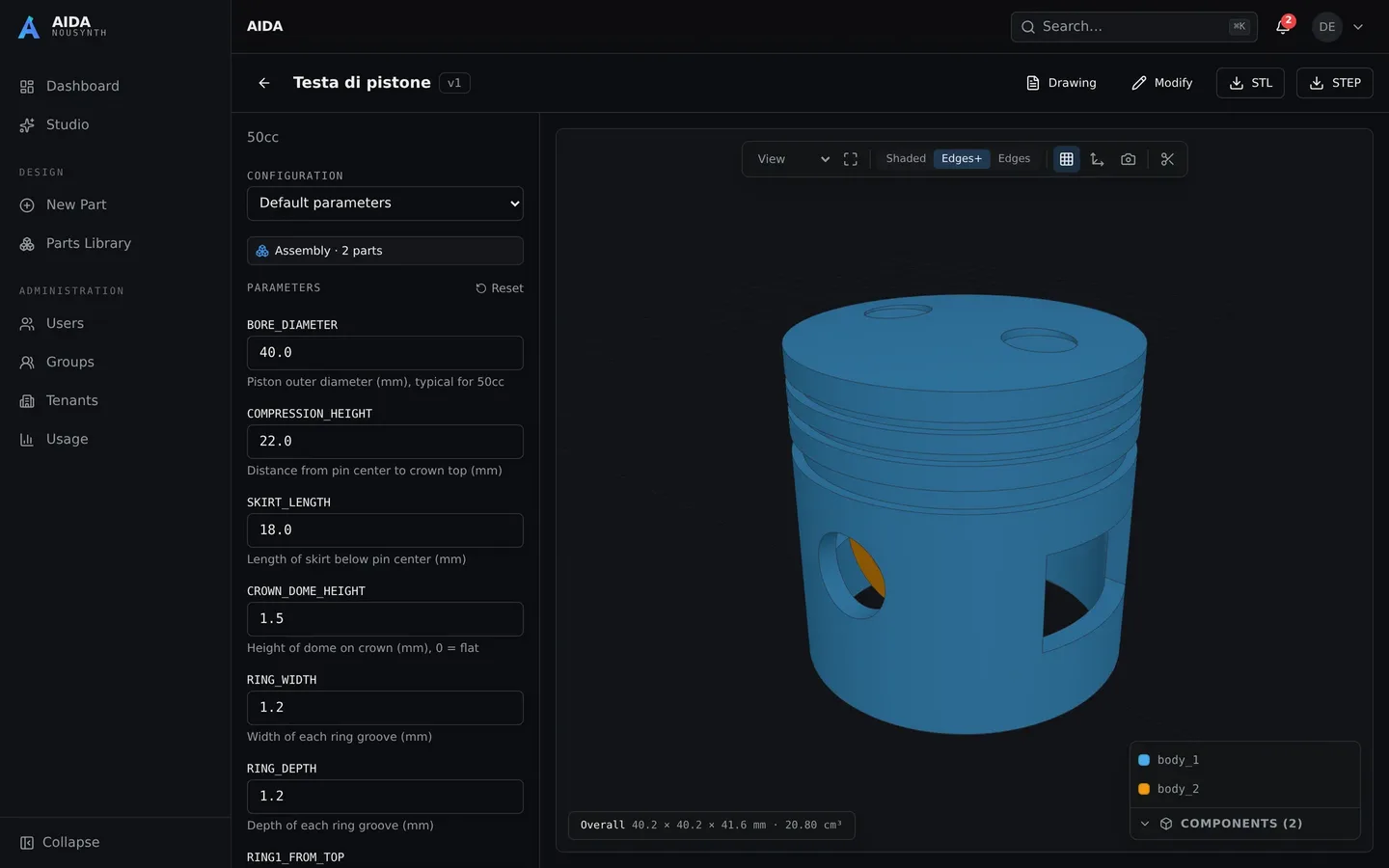
Task: Click the Testa di pistone title
Action: (362, 83)
